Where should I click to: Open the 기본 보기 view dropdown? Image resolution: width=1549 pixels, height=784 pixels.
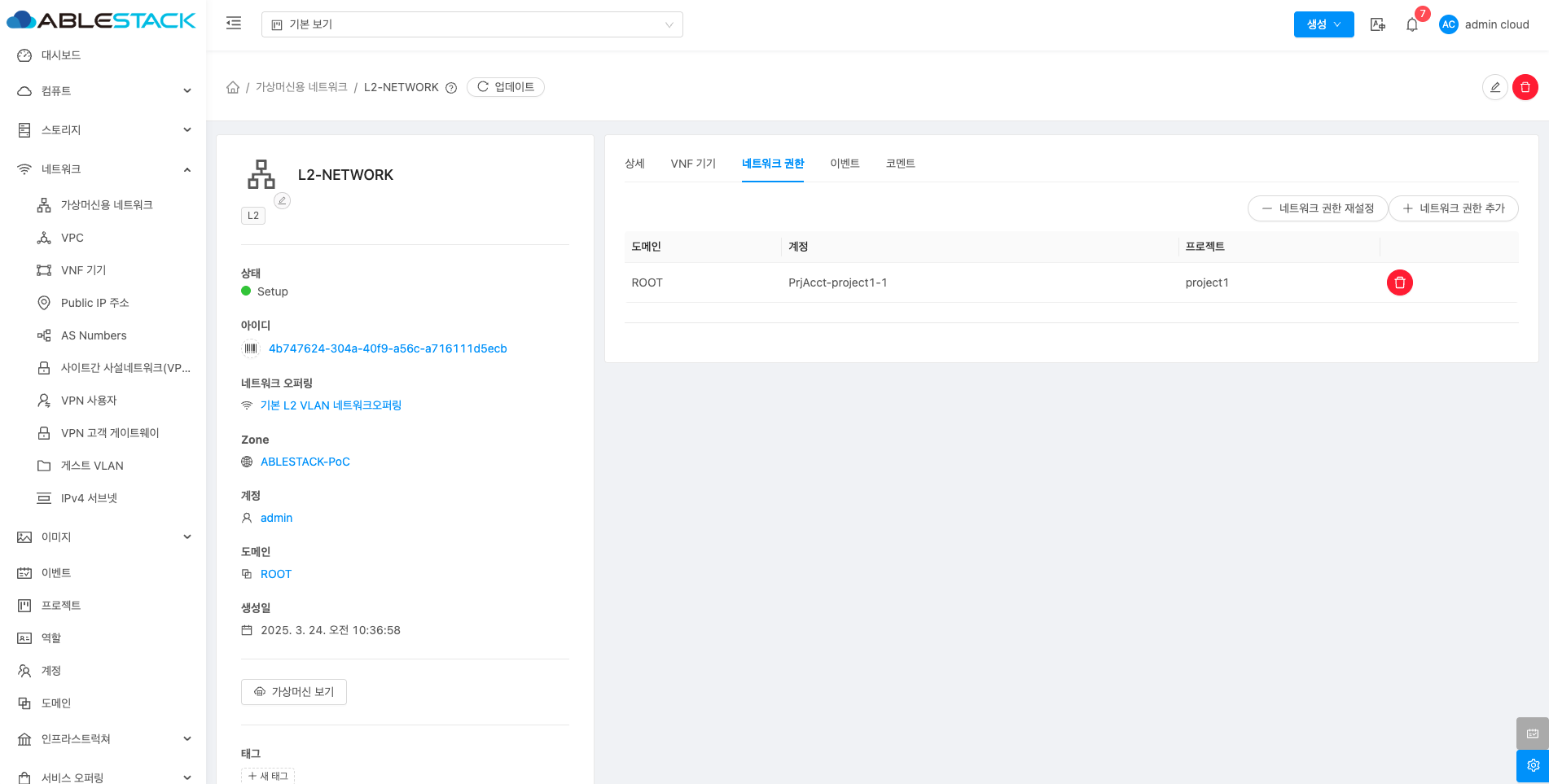coord(472,24)
